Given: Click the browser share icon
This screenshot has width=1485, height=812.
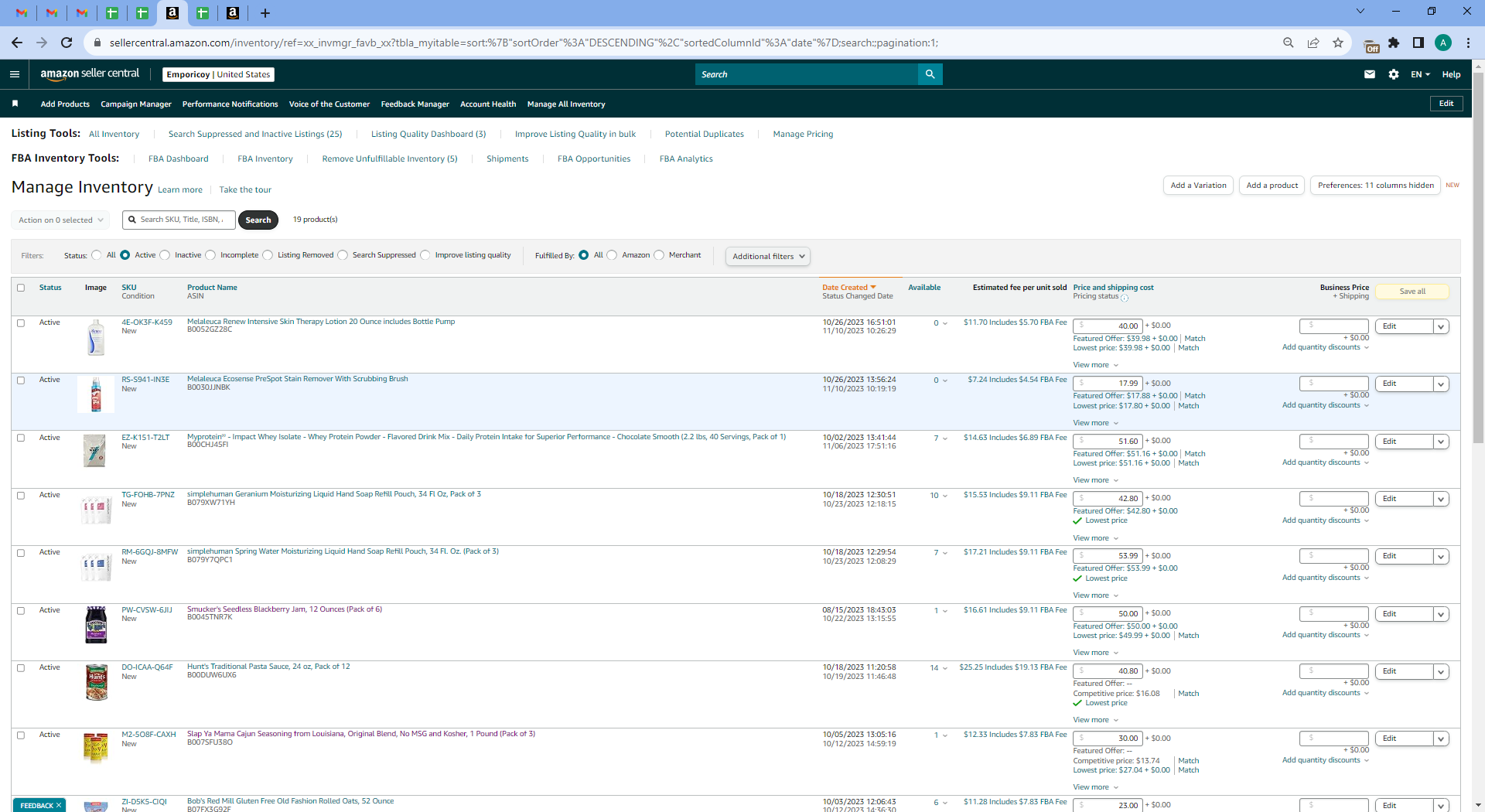Looking at the screenshot, I should point(1313,43).
